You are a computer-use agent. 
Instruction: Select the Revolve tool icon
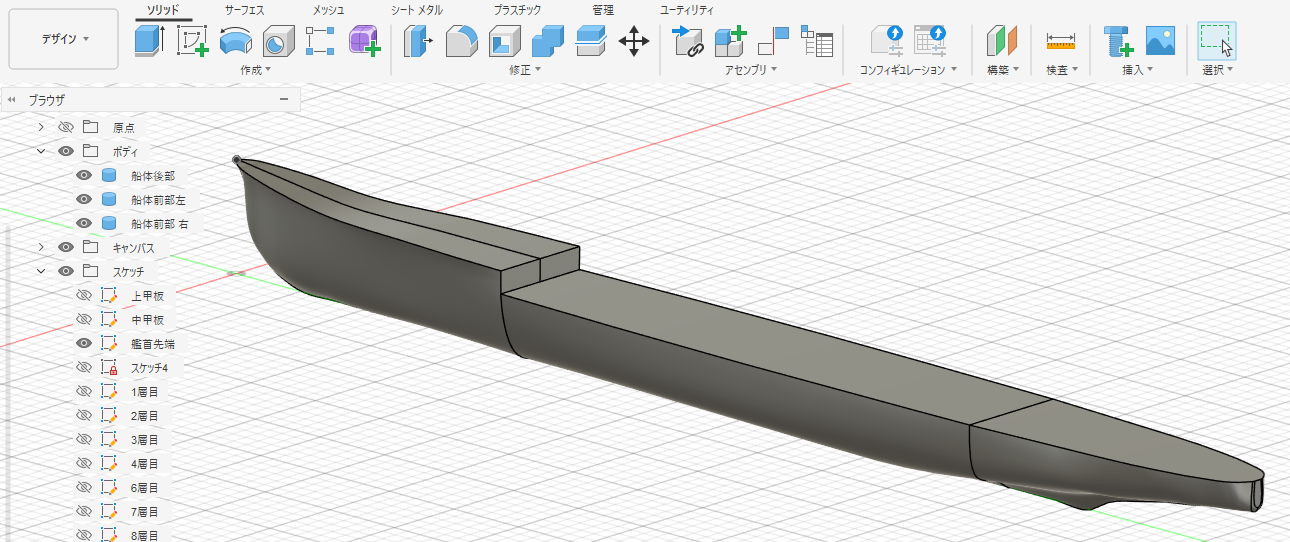[x=235, y=42]
